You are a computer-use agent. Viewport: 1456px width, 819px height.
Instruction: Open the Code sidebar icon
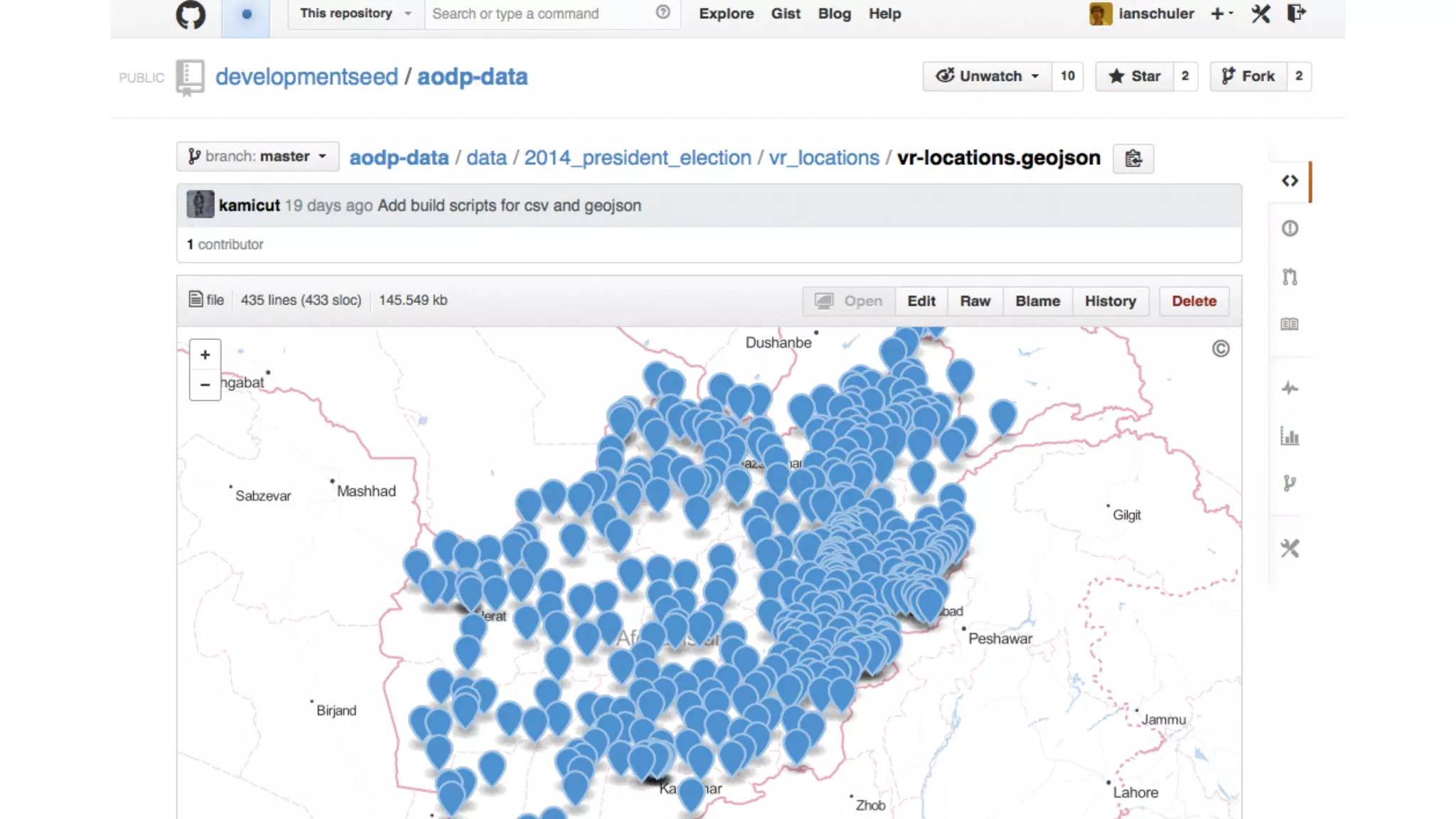point(1290,181)
